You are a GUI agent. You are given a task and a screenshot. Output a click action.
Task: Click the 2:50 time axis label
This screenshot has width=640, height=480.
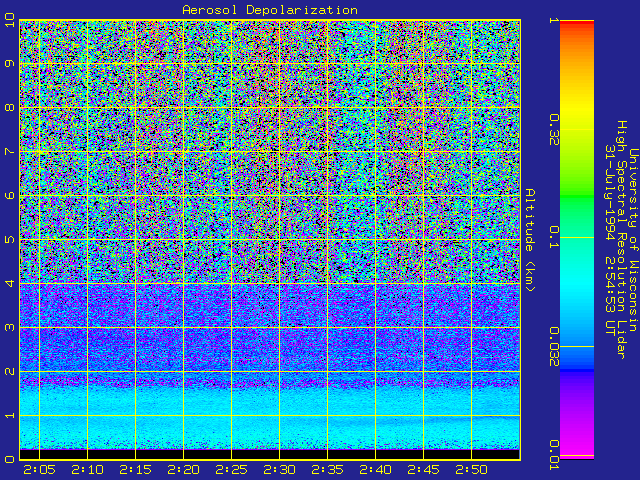pos(471,470)
